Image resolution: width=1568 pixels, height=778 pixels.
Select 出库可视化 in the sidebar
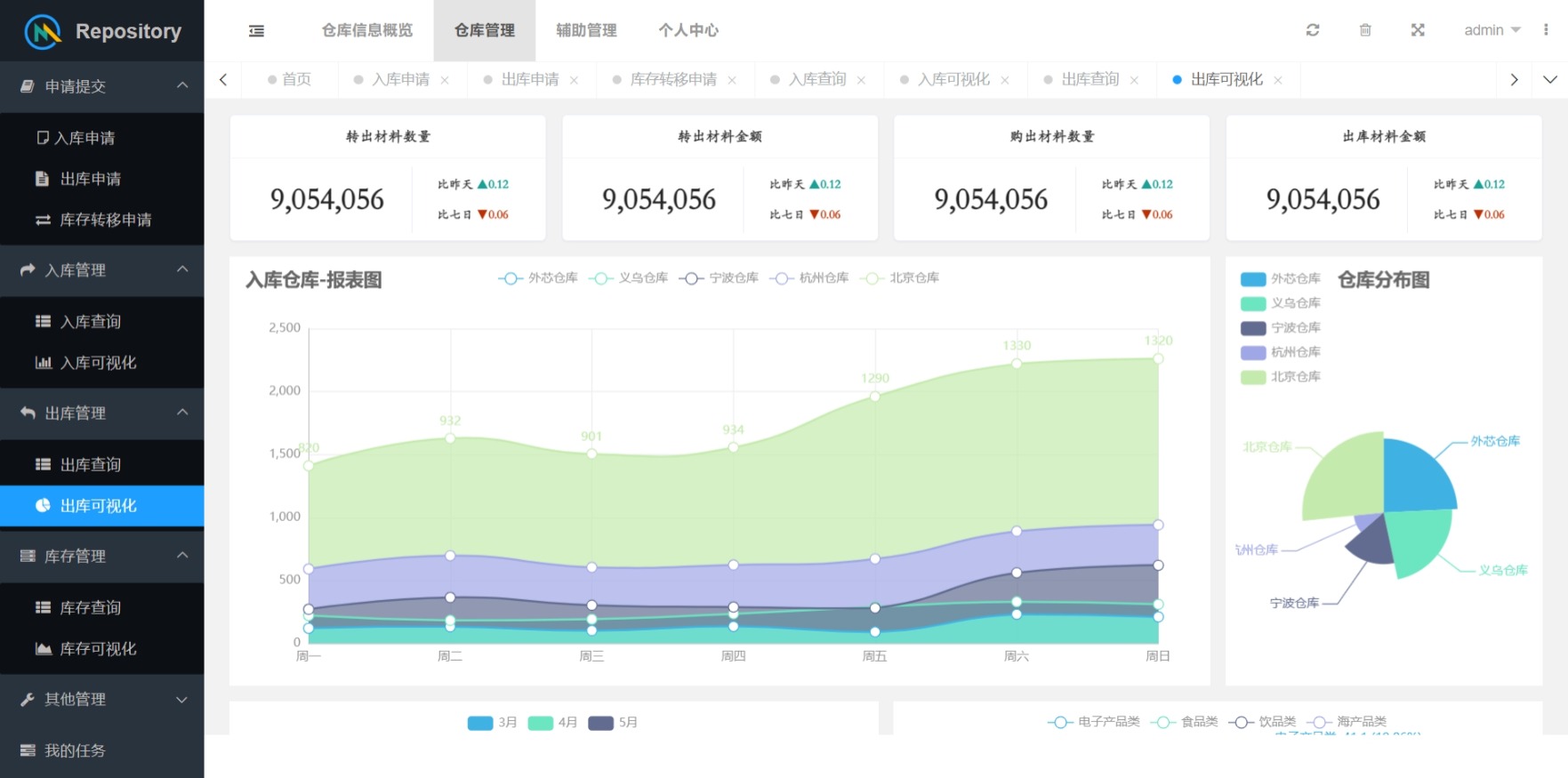[101, 506]
